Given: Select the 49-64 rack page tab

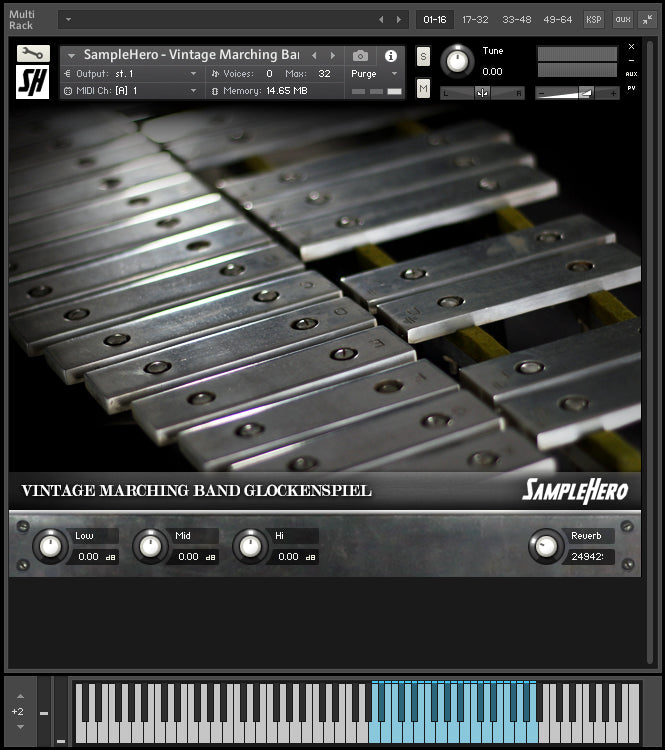Looking at the screenshot, I should (558, 20).
